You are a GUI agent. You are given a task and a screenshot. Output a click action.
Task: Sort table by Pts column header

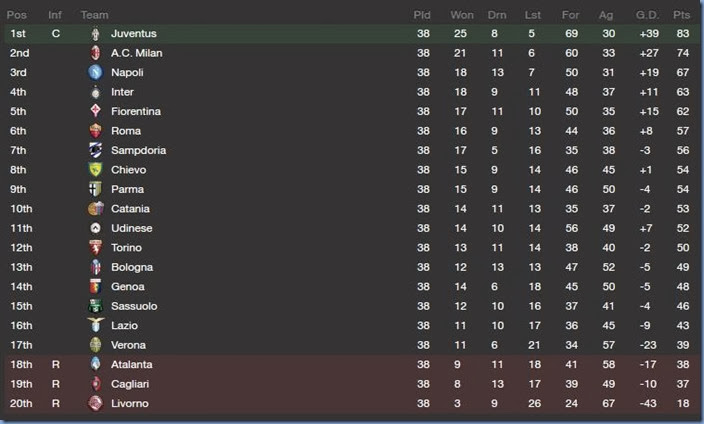[x=682, y=15]
